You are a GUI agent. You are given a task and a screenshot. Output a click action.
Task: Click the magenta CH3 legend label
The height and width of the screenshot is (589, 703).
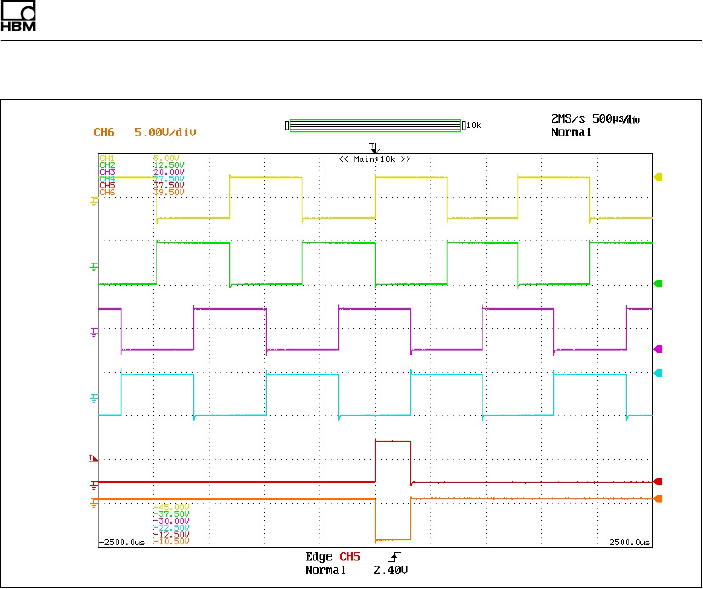(107, 172)
